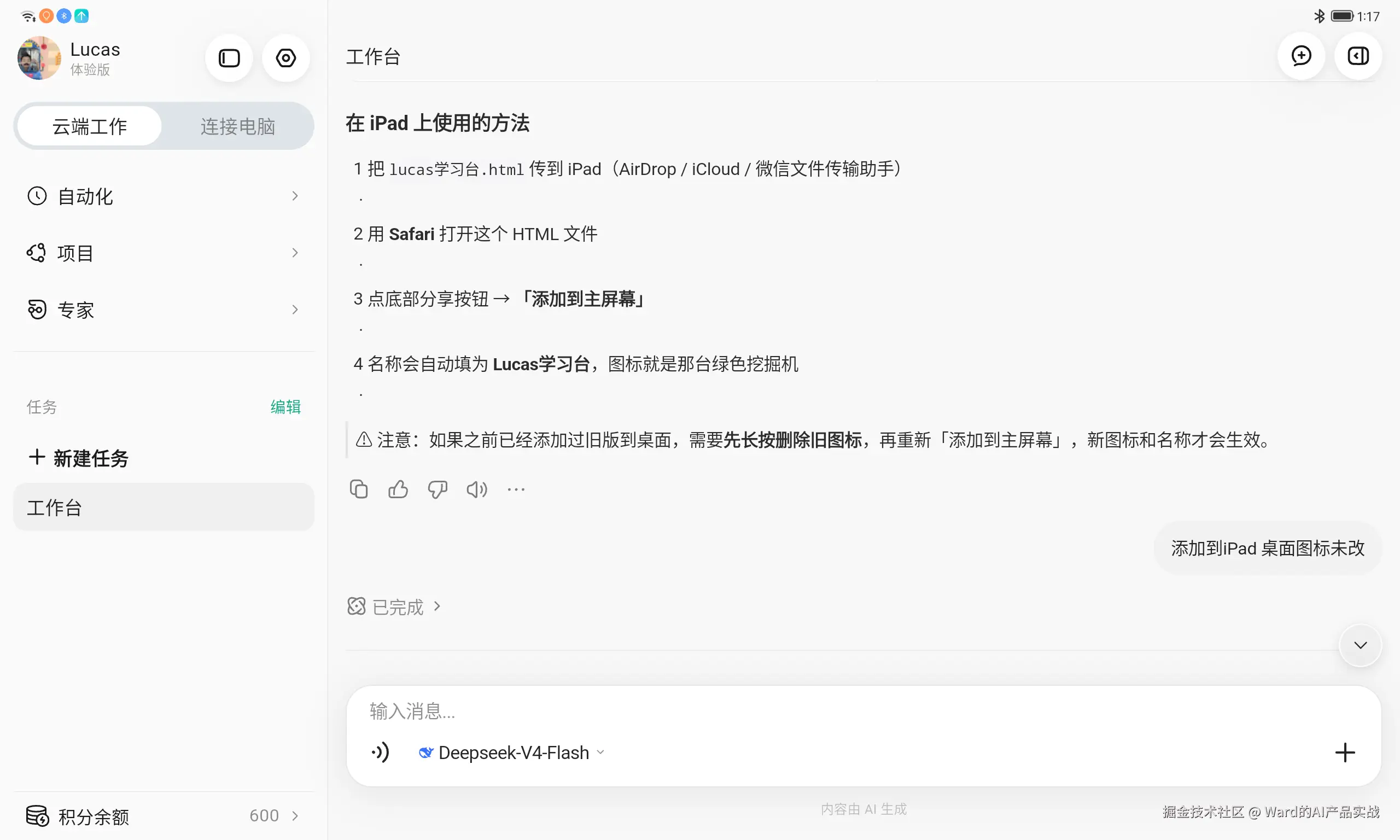
Task: Click the orange status bar app icon
Action: click(x=46, y=16)
